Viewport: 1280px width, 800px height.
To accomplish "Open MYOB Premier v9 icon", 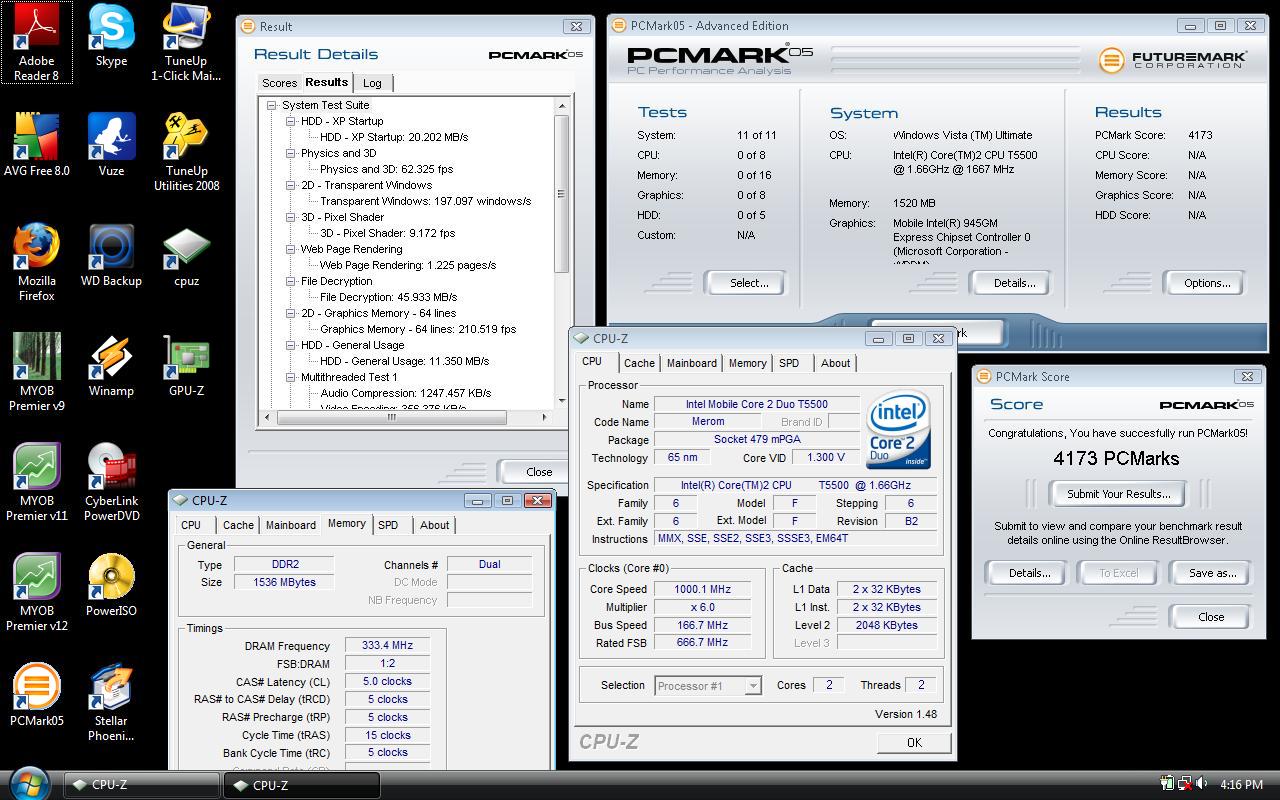I will point(37,372).
